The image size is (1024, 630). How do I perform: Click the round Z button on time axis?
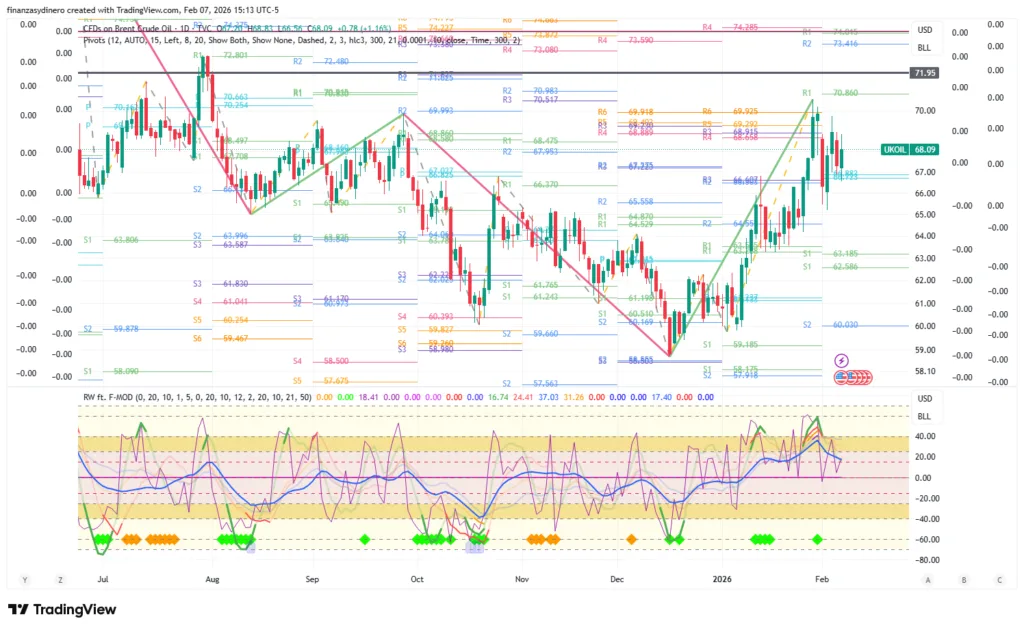[x=61, y=580]
